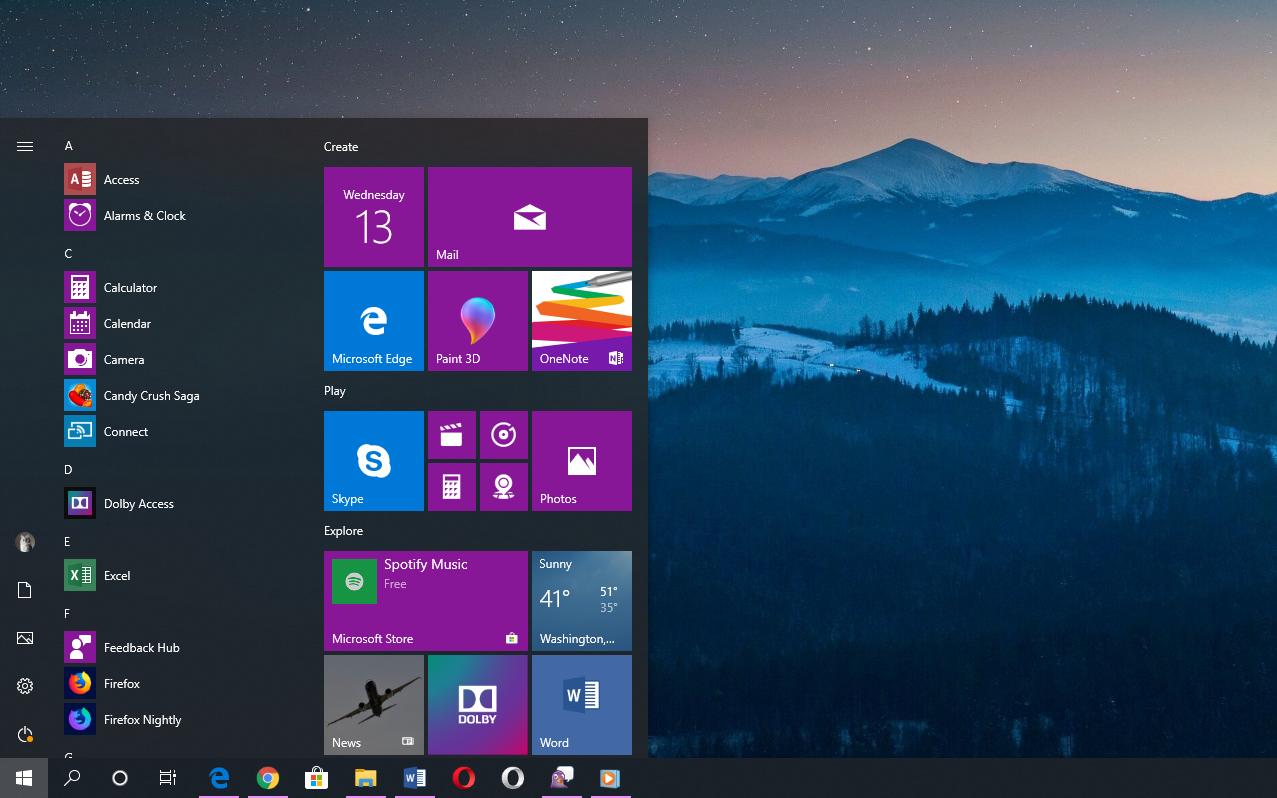This screenshot has width=1277, height=798.
Task: Expand the hamburger menu at the top
Action: 24,146
